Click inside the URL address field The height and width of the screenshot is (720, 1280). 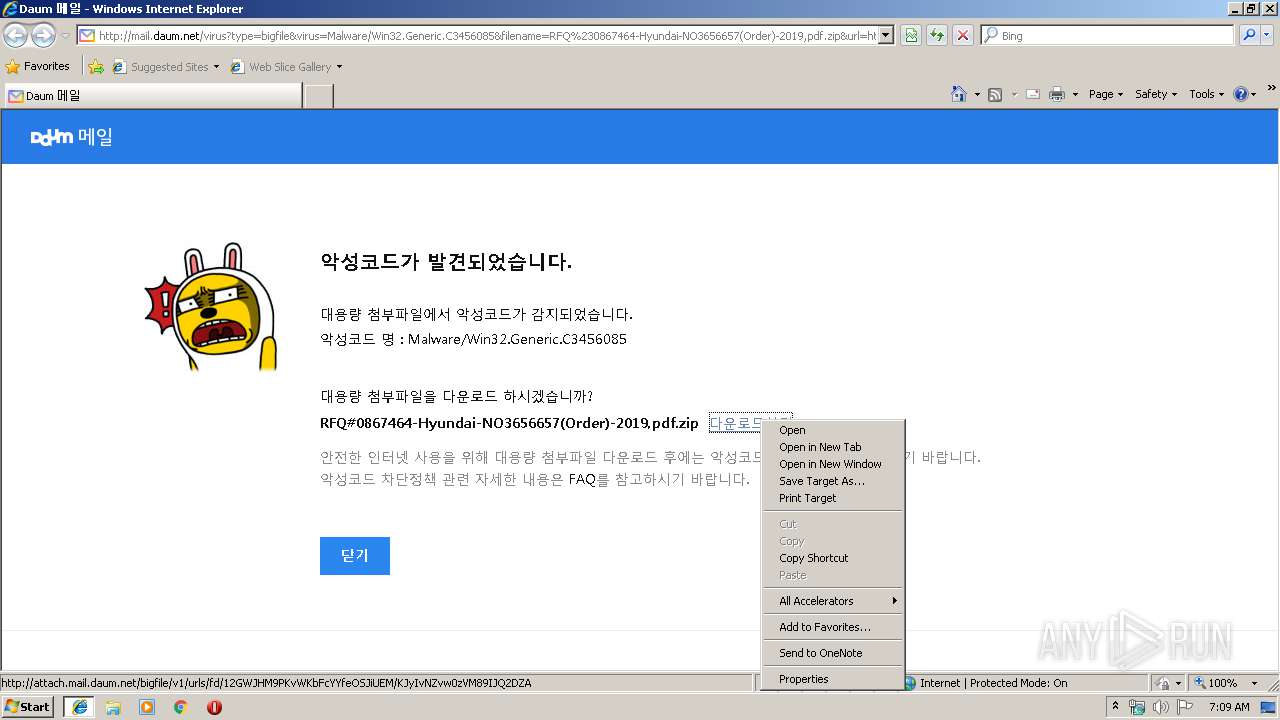[x=487, y=35]
